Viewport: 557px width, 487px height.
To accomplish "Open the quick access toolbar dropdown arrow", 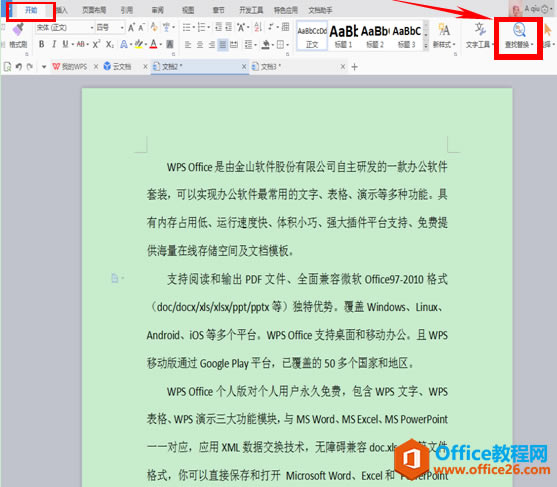I will point(44,66).
